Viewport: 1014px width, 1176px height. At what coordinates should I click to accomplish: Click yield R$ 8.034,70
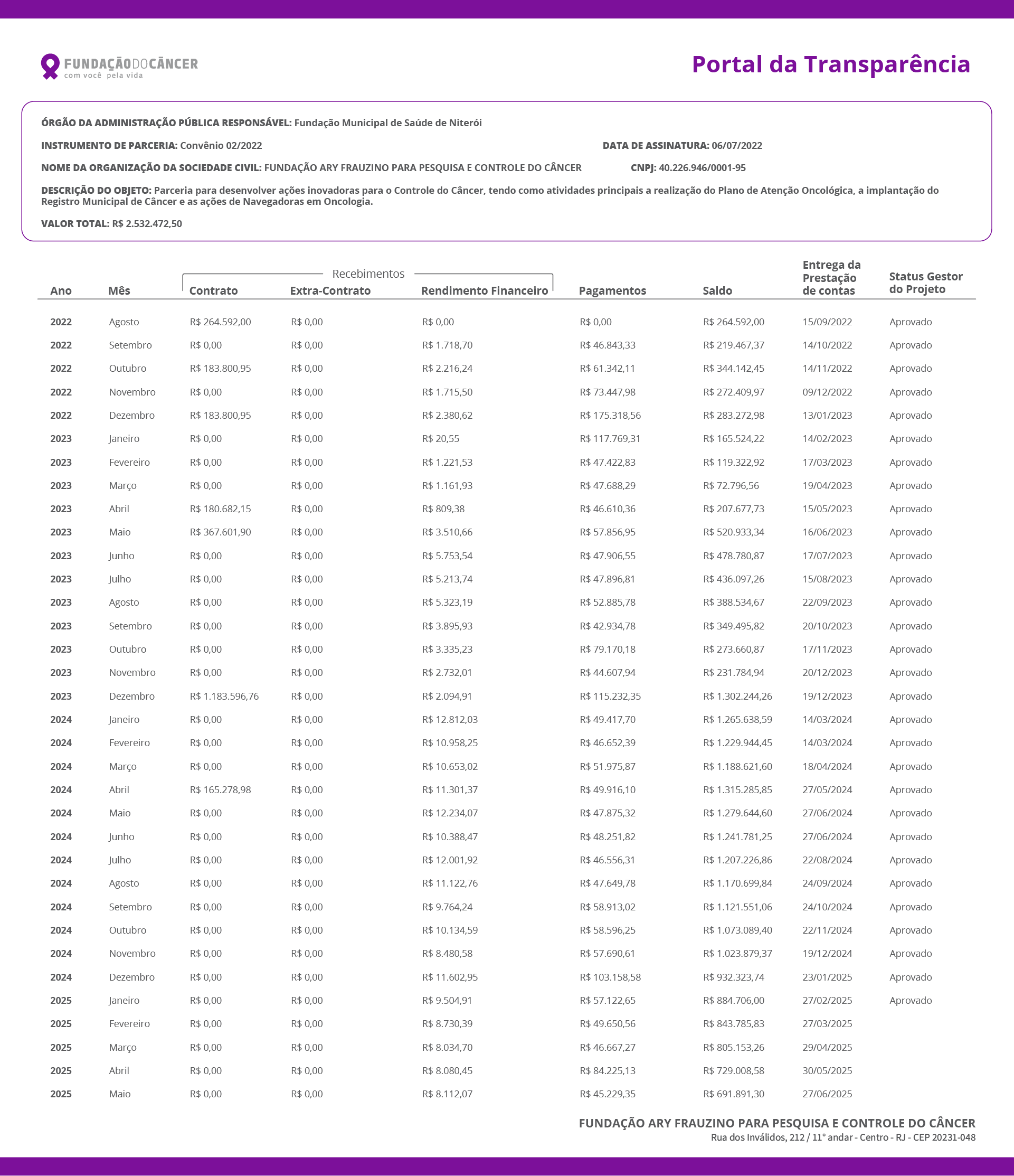(447, 1048)
